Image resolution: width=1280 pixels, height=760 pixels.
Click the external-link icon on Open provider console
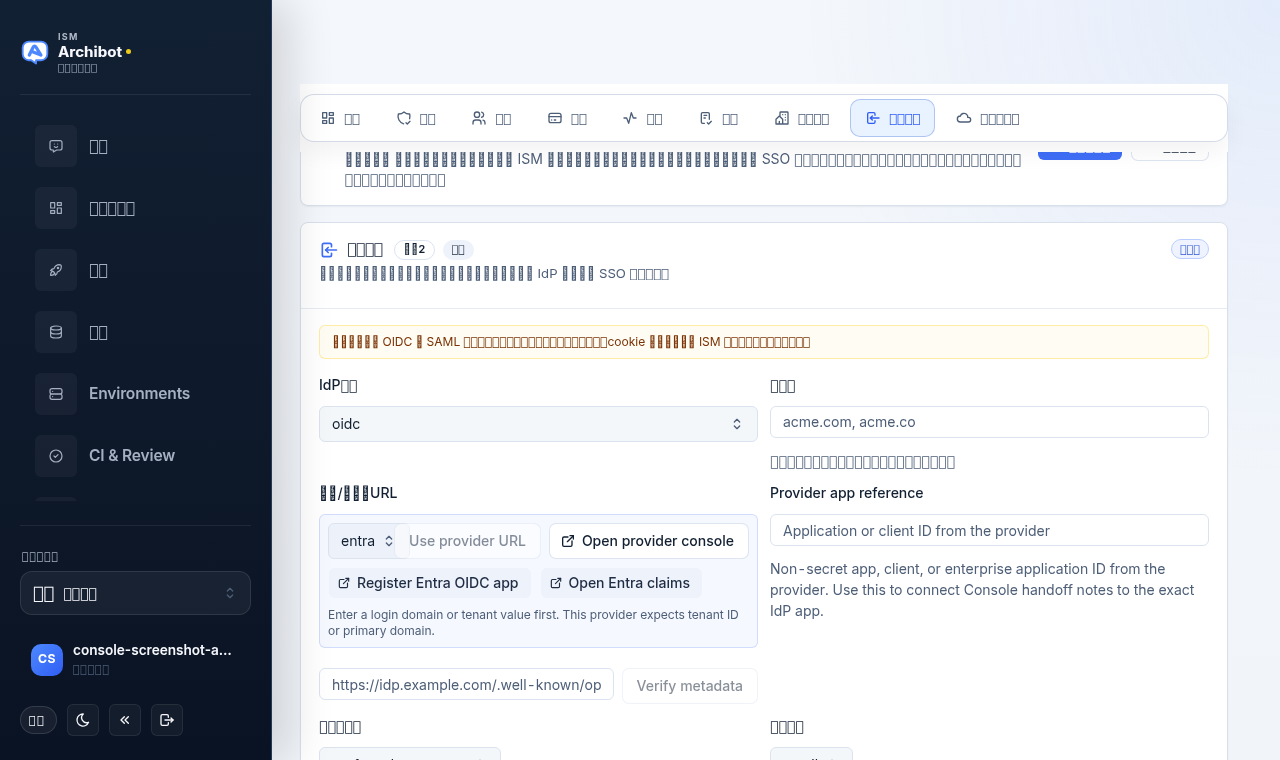pos(568,541)
